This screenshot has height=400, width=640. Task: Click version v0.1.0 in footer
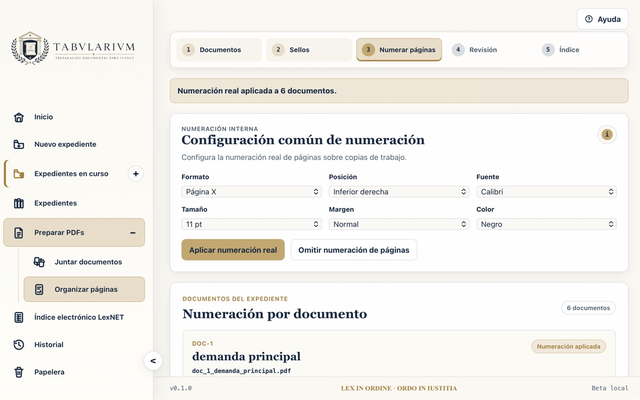[x=181, y=388]
